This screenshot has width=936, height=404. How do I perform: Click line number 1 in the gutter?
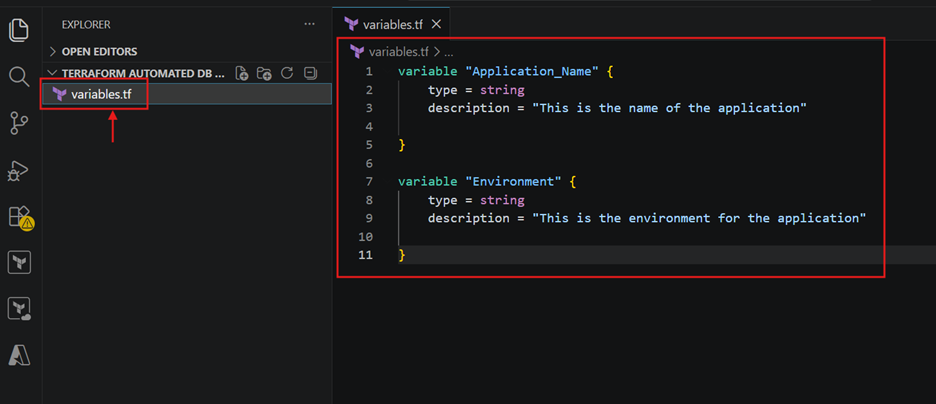pyautogui.click(x=368, y=72)
